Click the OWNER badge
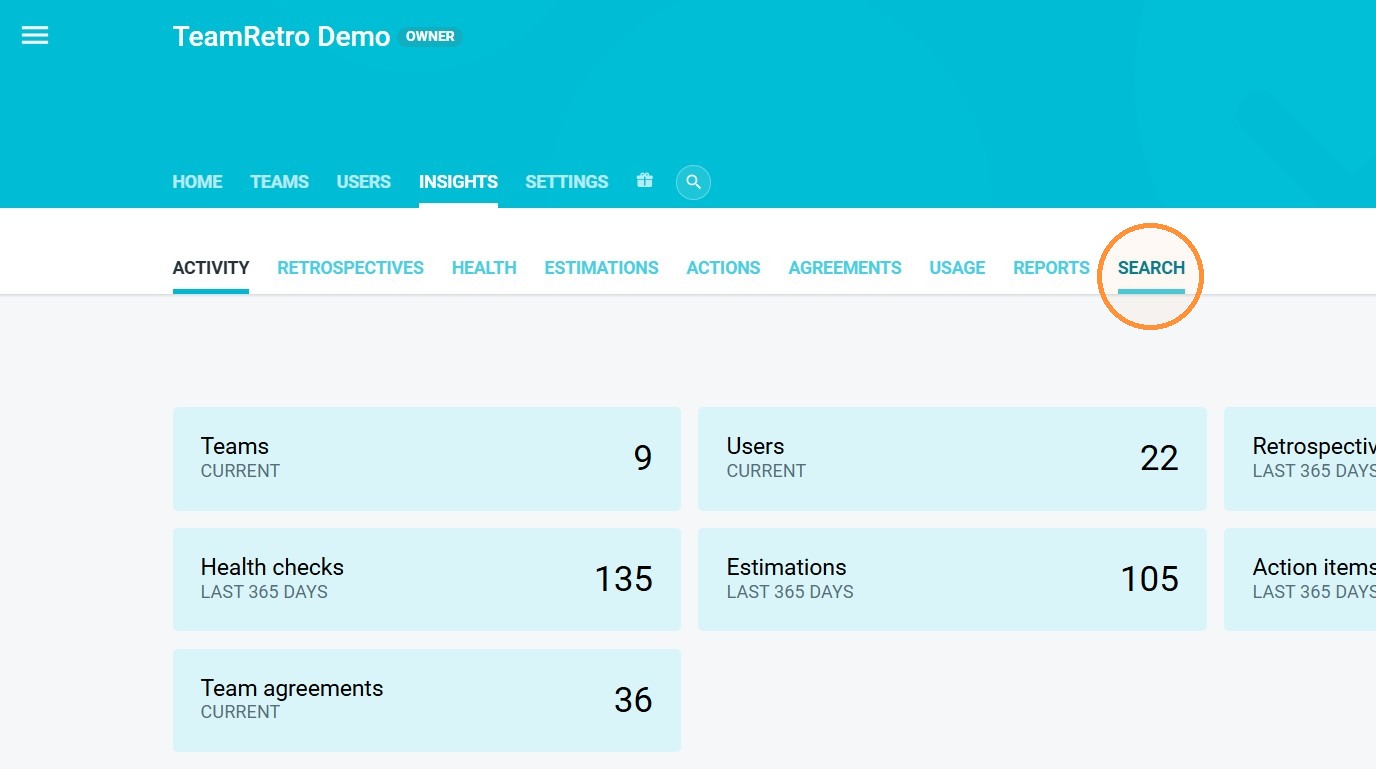 click(430, 37)
